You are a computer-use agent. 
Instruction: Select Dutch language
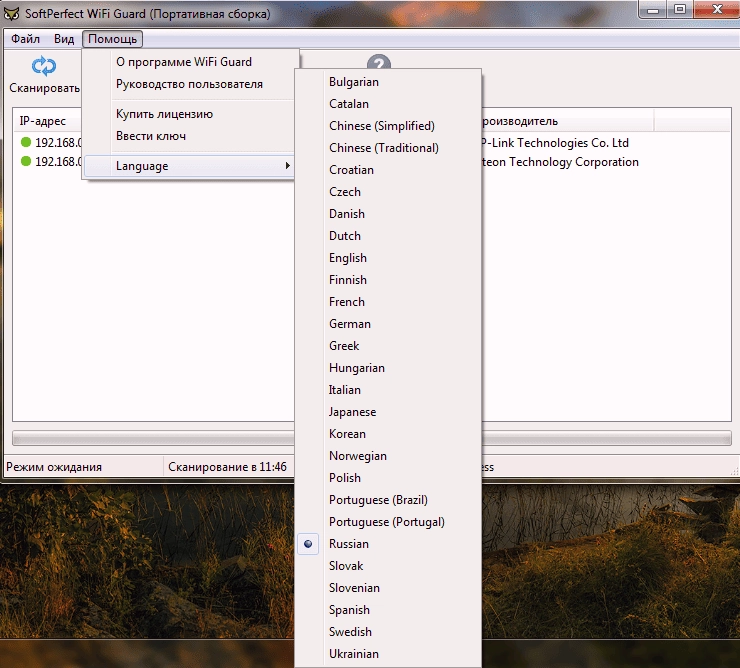point(388,236)
